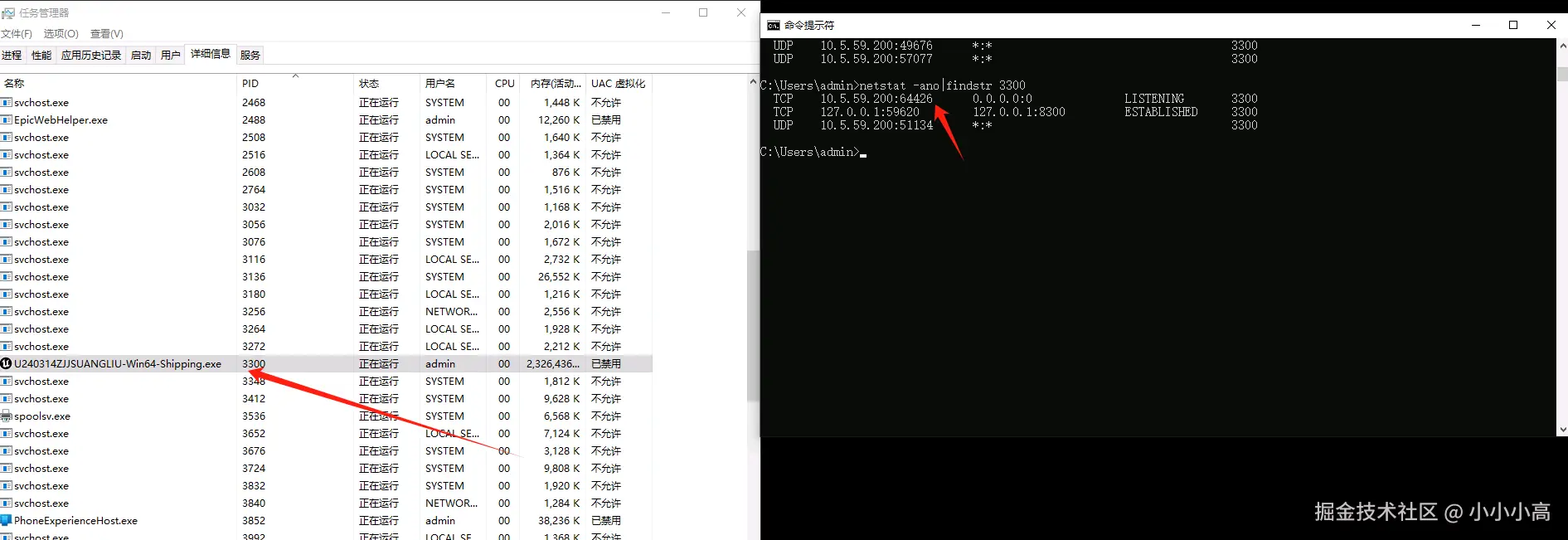Select the process name PhoneExperienceHost.exe
1568x540 pixels.
click(75, 521)
